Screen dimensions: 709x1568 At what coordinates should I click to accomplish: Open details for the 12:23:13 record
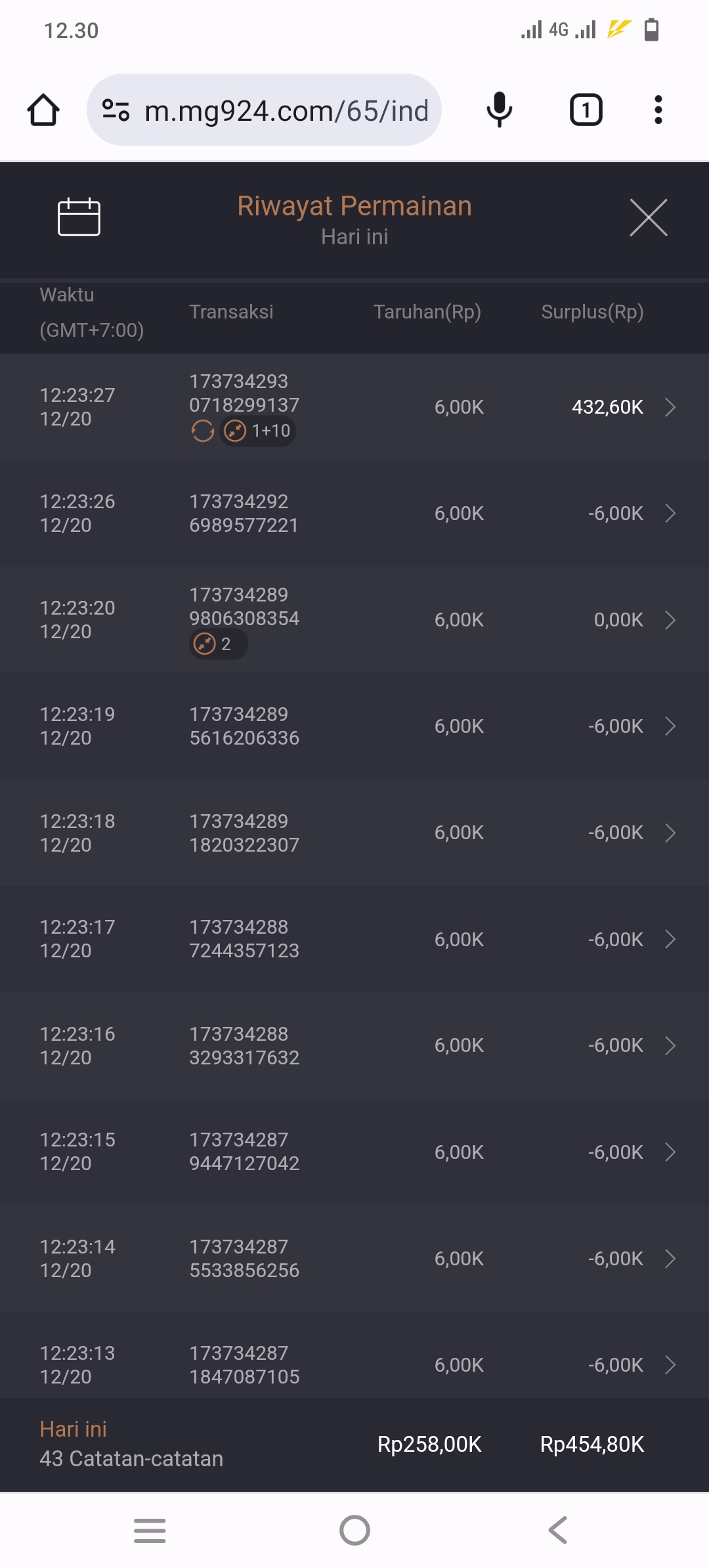[x=670, y=1365]
